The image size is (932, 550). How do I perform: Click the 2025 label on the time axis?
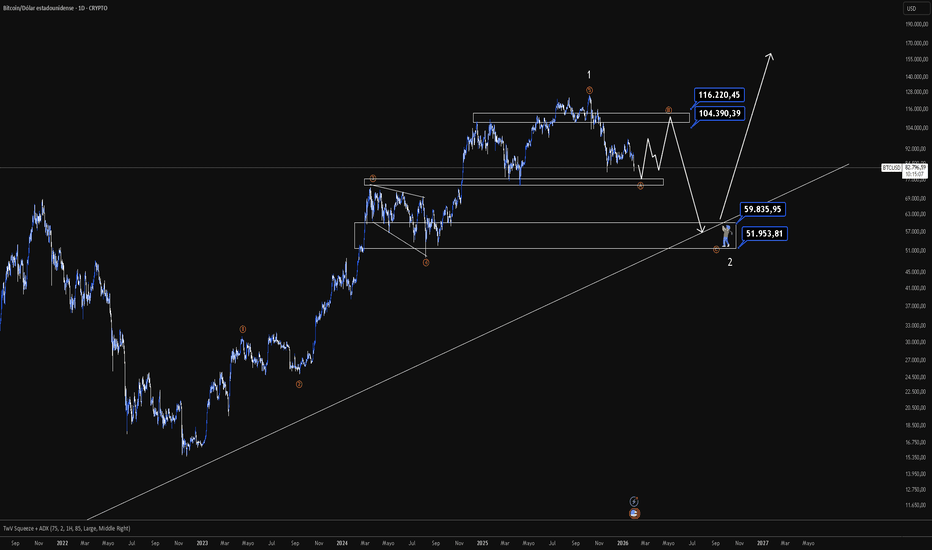tap(482, 543)
